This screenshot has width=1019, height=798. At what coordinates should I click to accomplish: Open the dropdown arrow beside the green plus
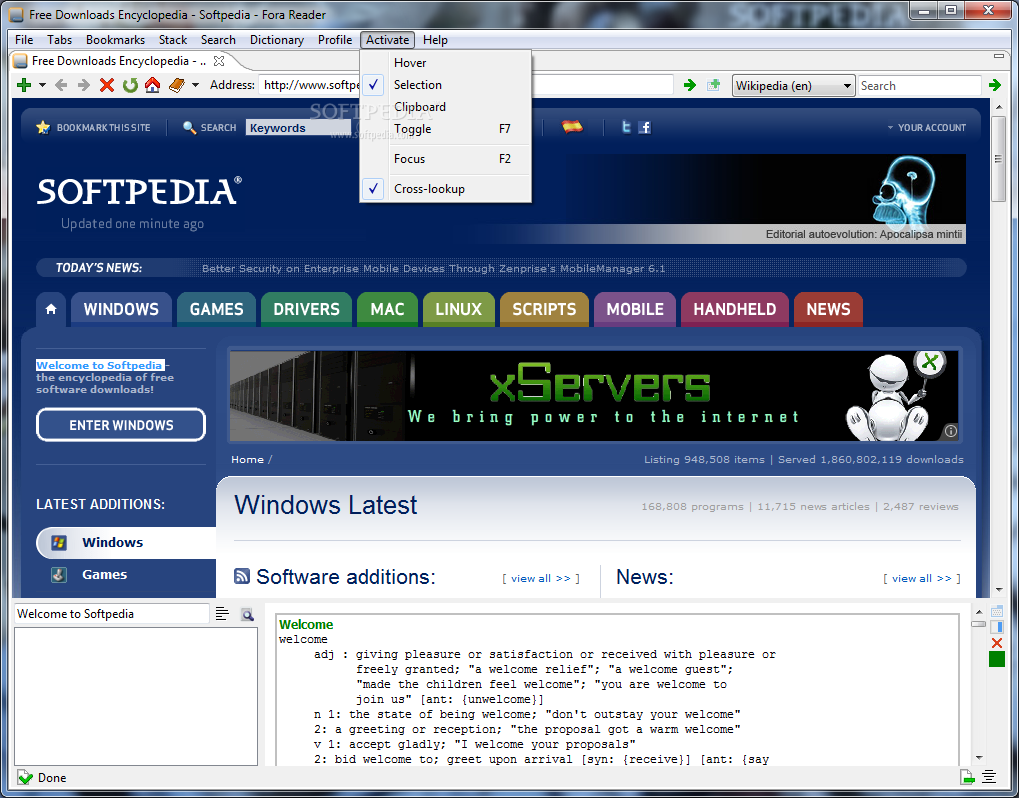click(x=42, y=85)
